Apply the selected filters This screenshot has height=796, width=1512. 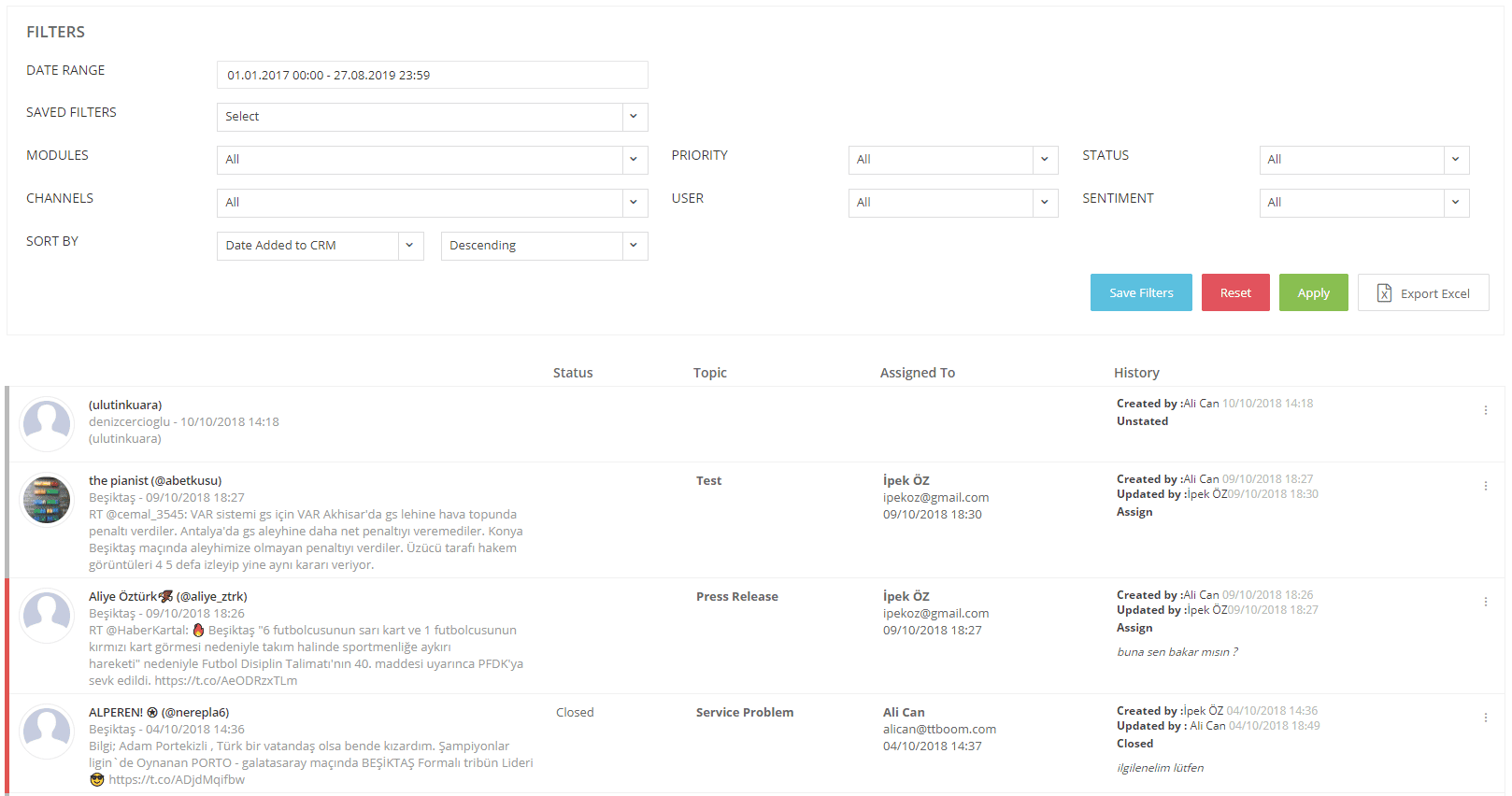point(1313,292)
